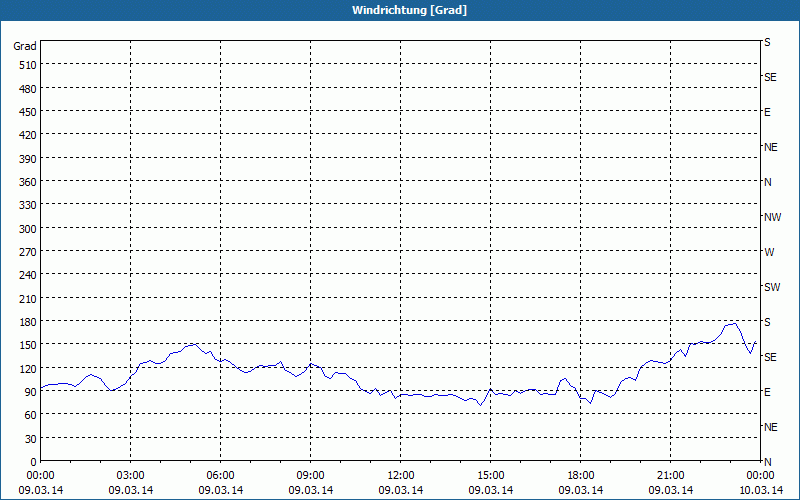Click the 18:00 time label
Viewport: 800px width, 500px height.
pos(581,476)
